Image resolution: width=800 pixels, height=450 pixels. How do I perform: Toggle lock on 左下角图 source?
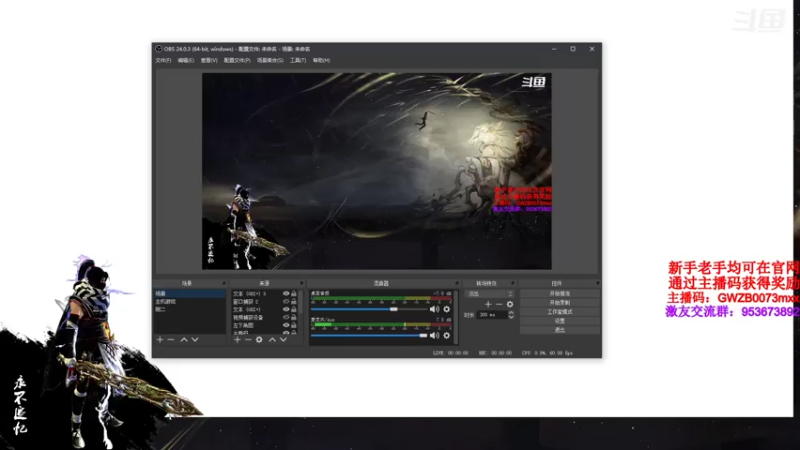pos(294,325)
